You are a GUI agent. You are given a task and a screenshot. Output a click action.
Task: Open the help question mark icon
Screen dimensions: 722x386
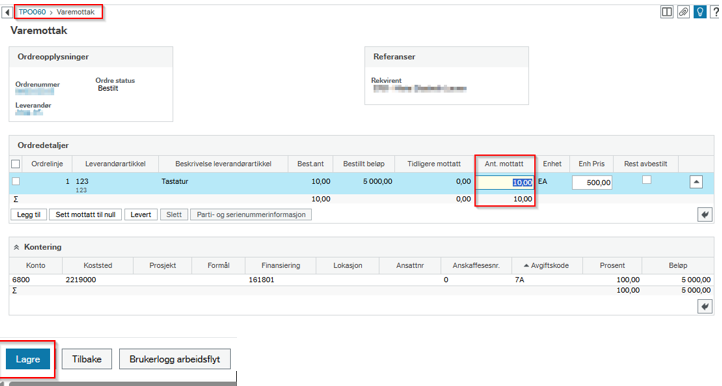[x=716, y=12]
